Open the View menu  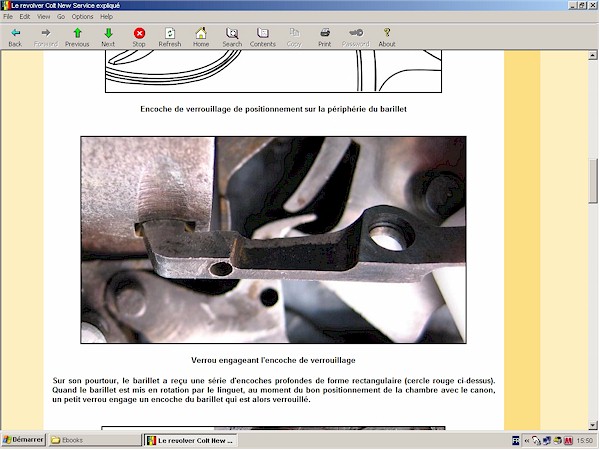pyautogui.click(x=44, y=17)
